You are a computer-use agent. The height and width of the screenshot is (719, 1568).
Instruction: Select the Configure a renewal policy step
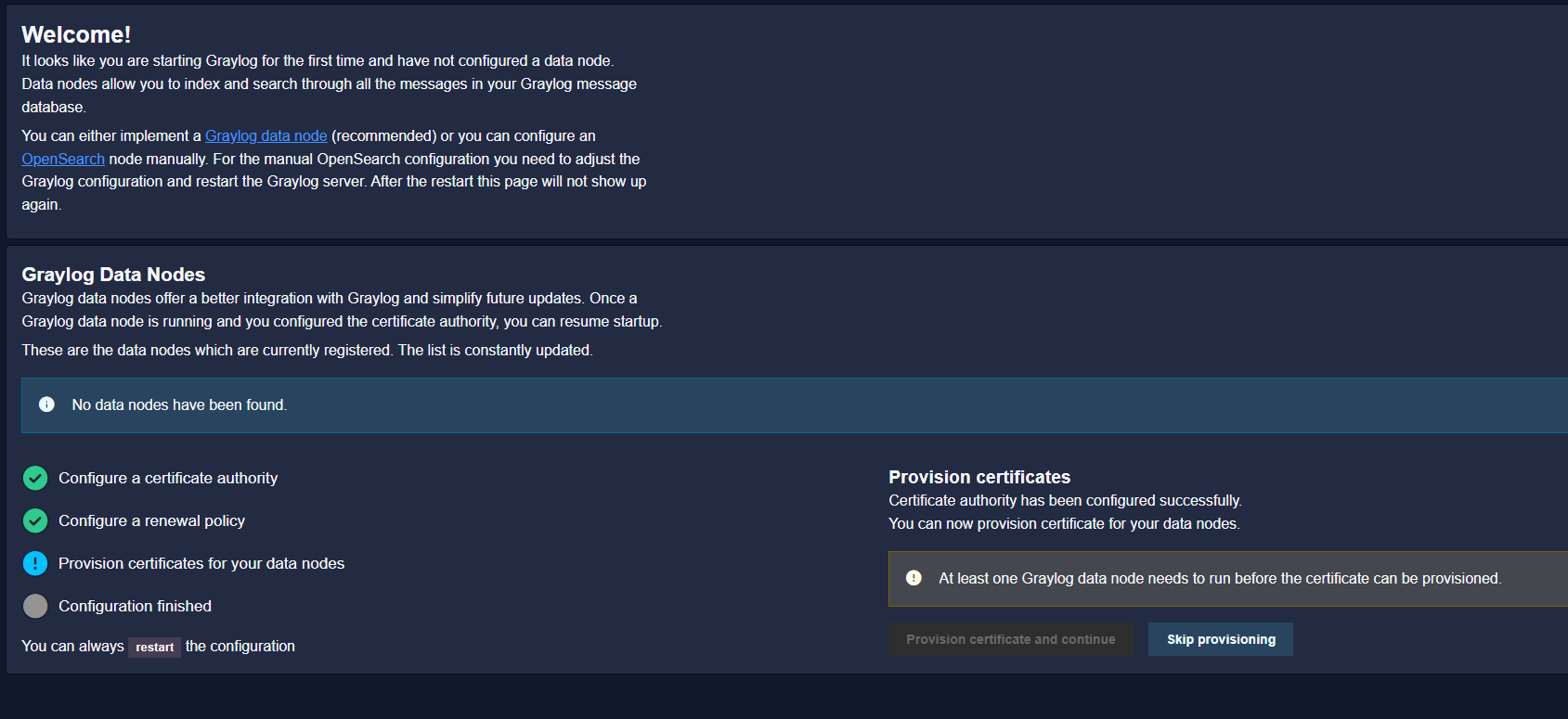(x=151, y=520)
